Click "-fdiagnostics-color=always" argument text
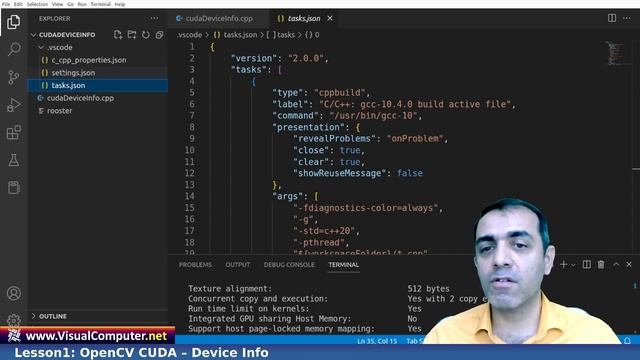This screenshot has height=360, width=640. pos(365,208)
